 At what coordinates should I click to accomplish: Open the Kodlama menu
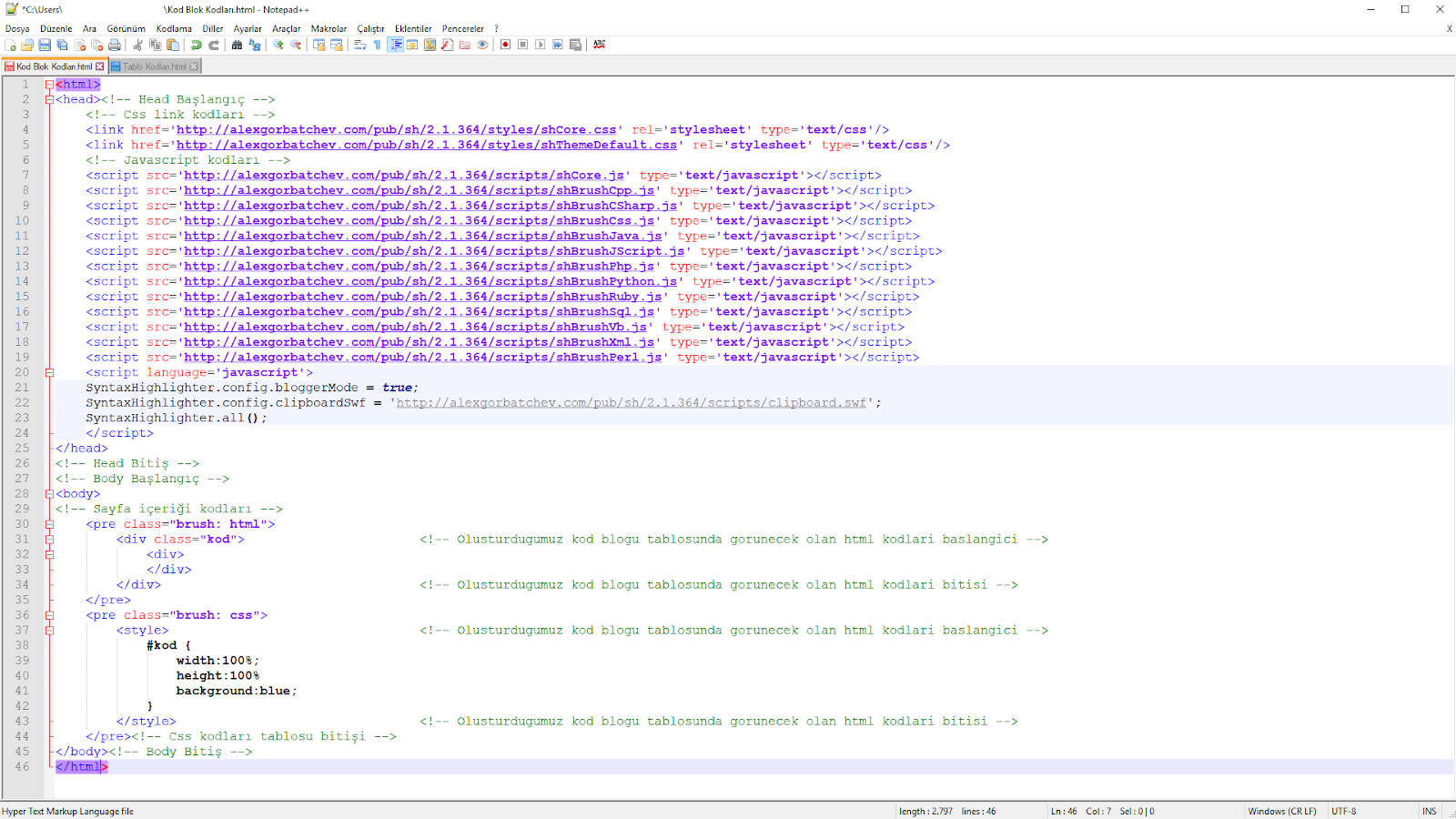pyautogui.click(x=174, y=28)
